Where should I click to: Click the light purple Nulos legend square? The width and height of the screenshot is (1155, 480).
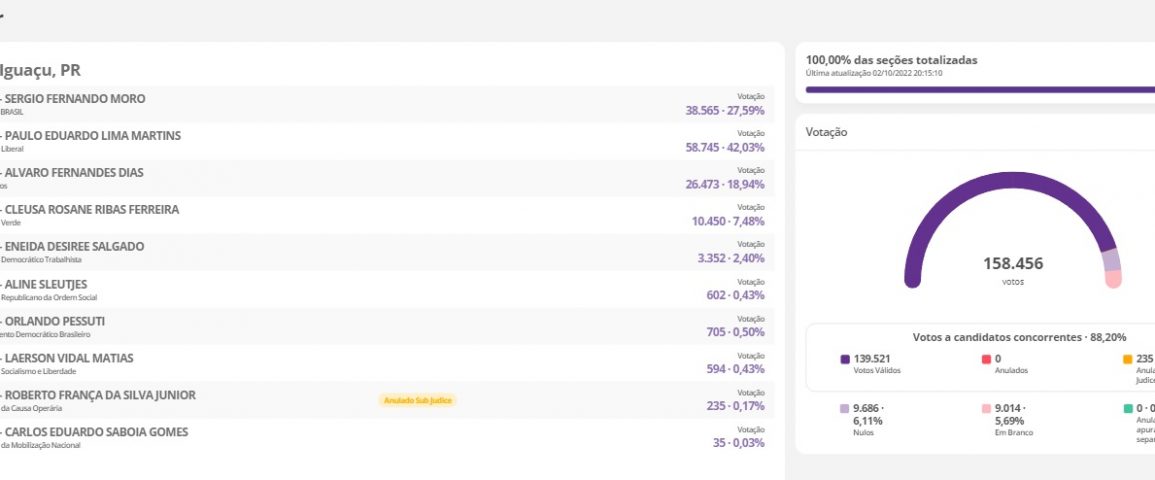click(x=845, y=409)
